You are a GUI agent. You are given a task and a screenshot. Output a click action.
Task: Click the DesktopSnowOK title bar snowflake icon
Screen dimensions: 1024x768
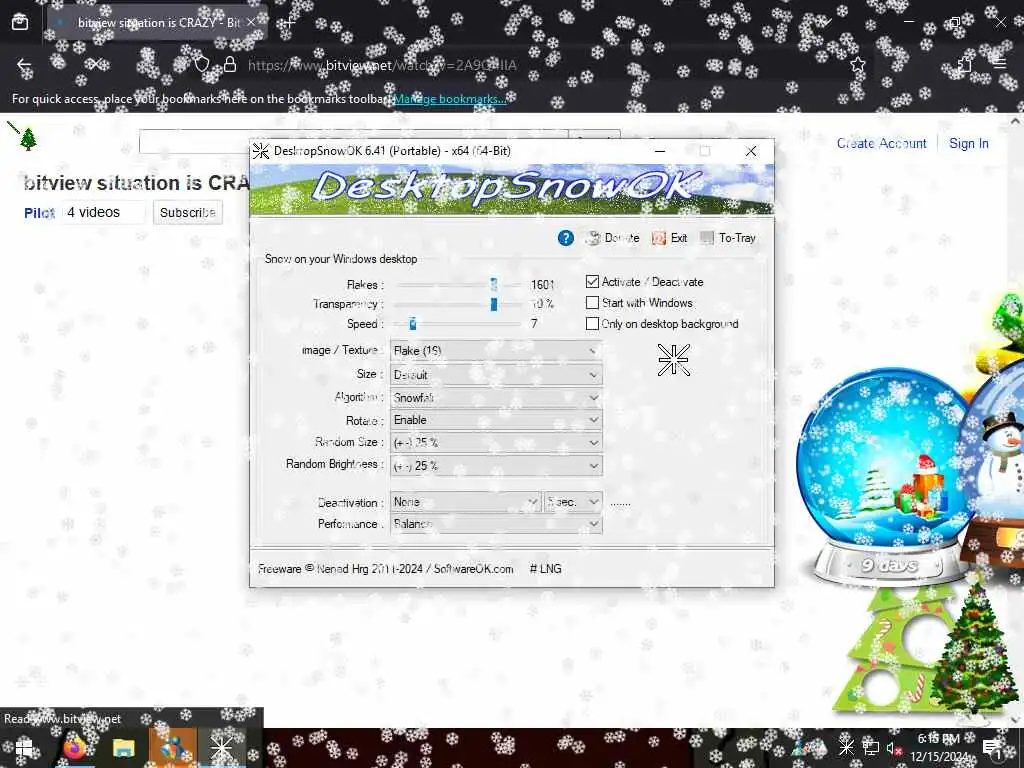[x=261, y=151]
